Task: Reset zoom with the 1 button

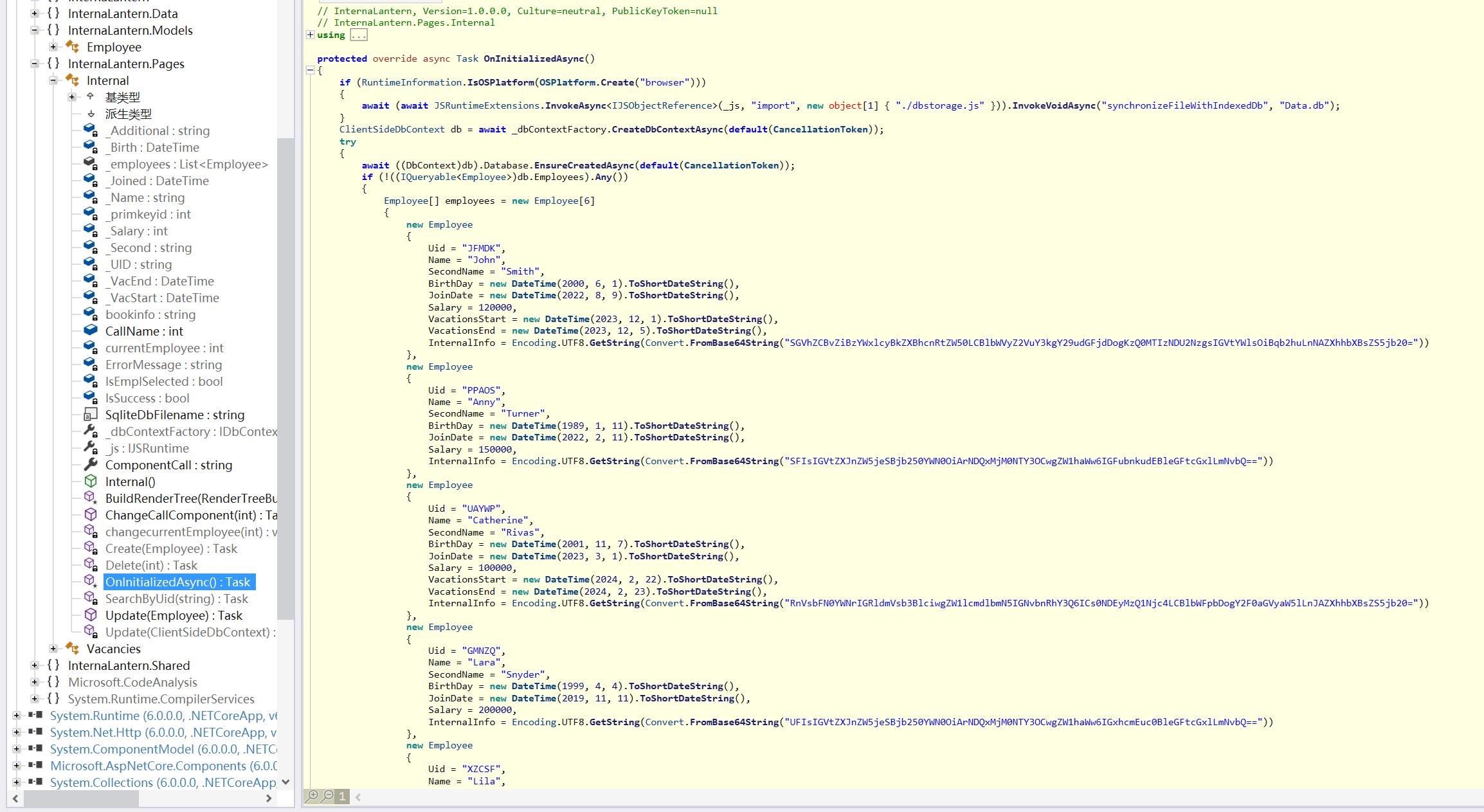Action: pyautogui.click(x=343, y=796)
